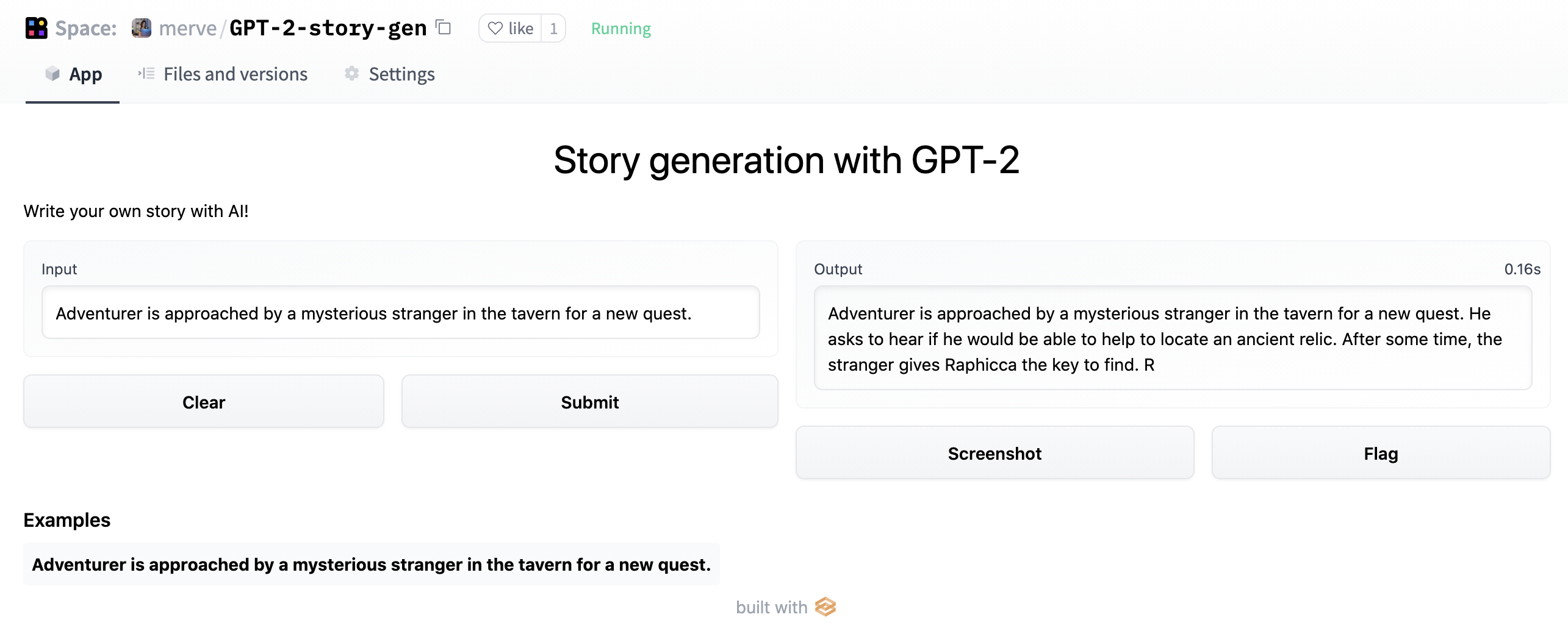1568x628 pixels.
Task: Click the like count badge showing 1
Action: (553, 27)
